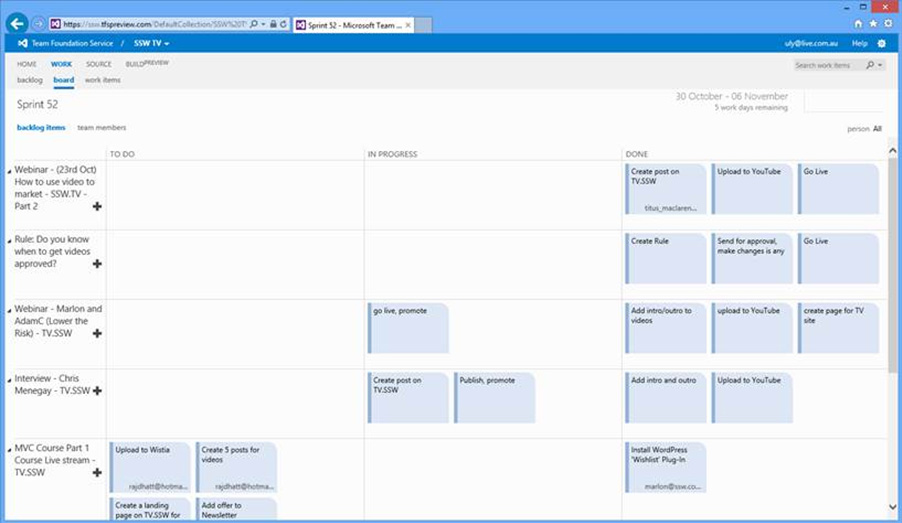This screenshot has height=523, width=902.
Task: Add task to Interview Chris Menegay row
Action: [x=97, y=391]
